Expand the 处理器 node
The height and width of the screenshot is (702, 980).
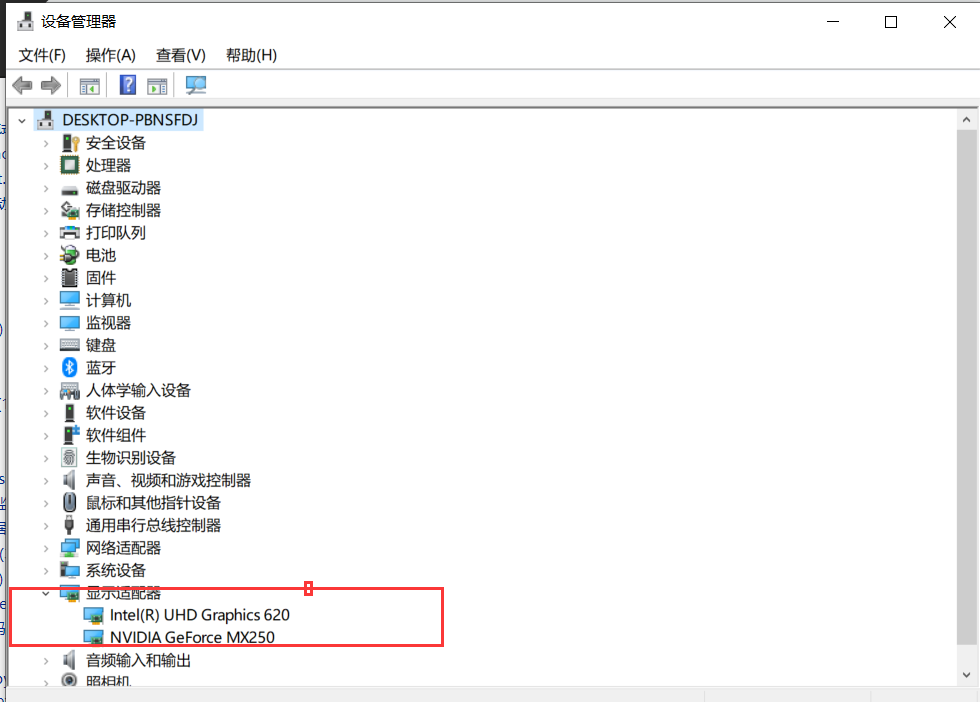[x=46, y=166]
